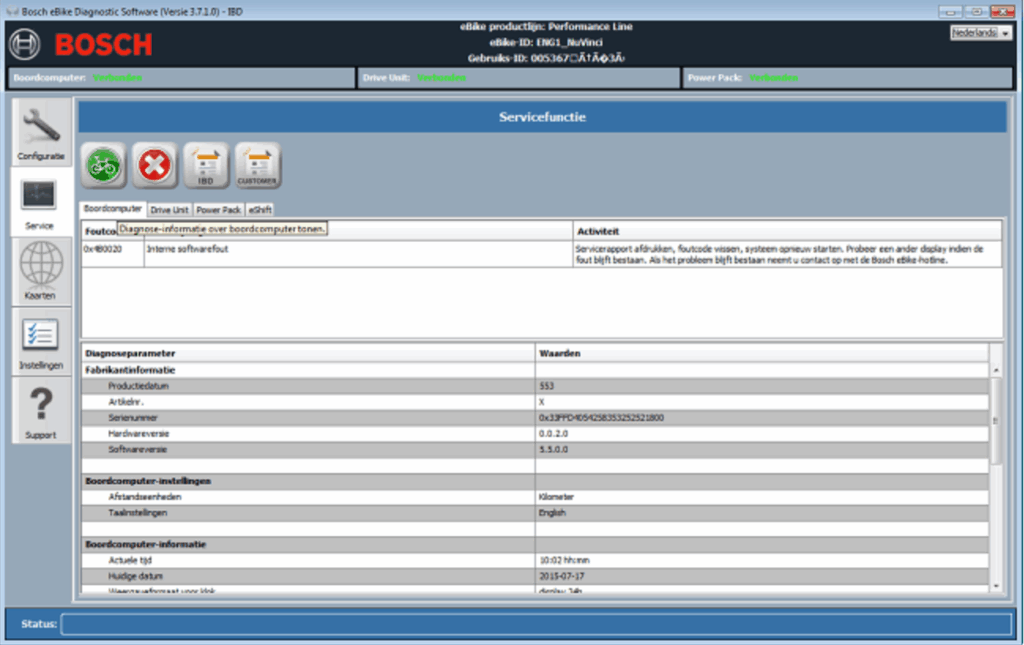Image resolution: width=1024 pixels, height=645 pixels.
Task: Click the Activiteit column header
Action: [x=787, y=231]
